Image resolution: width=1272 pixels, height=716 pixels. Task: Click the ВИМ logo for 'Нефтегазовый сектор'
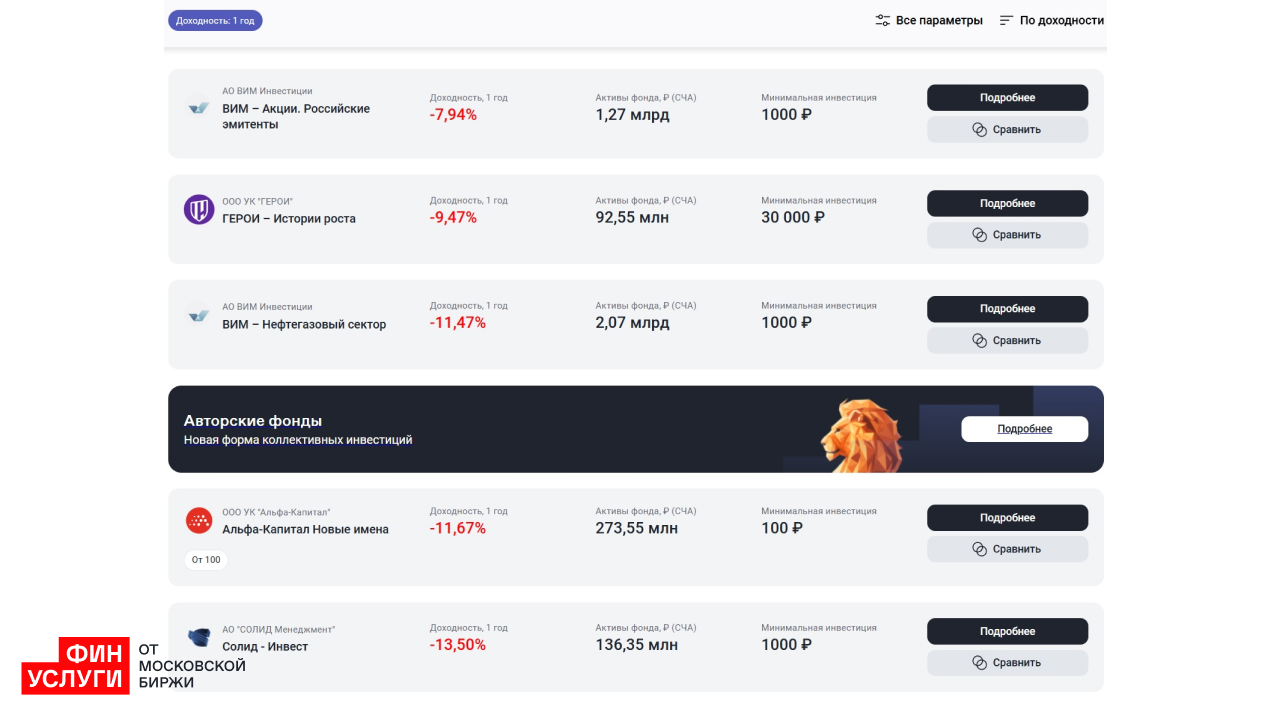(x=199, y=315)
